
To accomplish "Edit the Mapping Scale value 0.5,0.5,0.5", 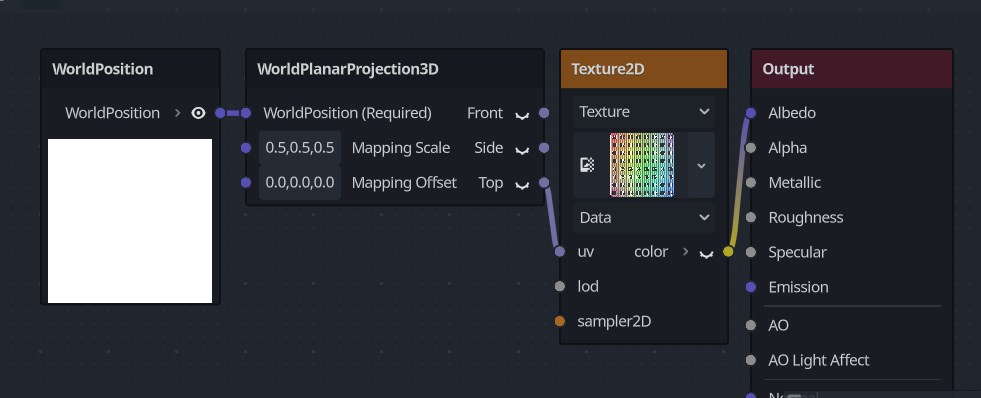I will 300,148.
